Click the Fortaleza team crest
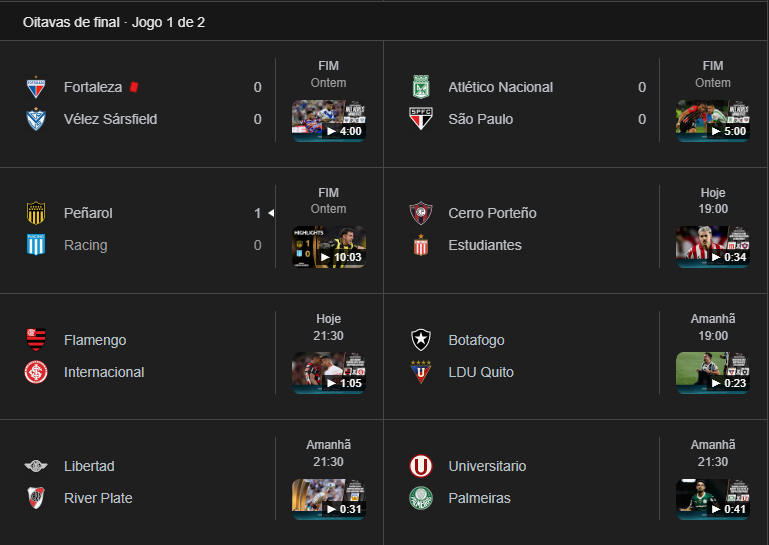The width and height of the screenshot is (769, 545). point(36,87)
